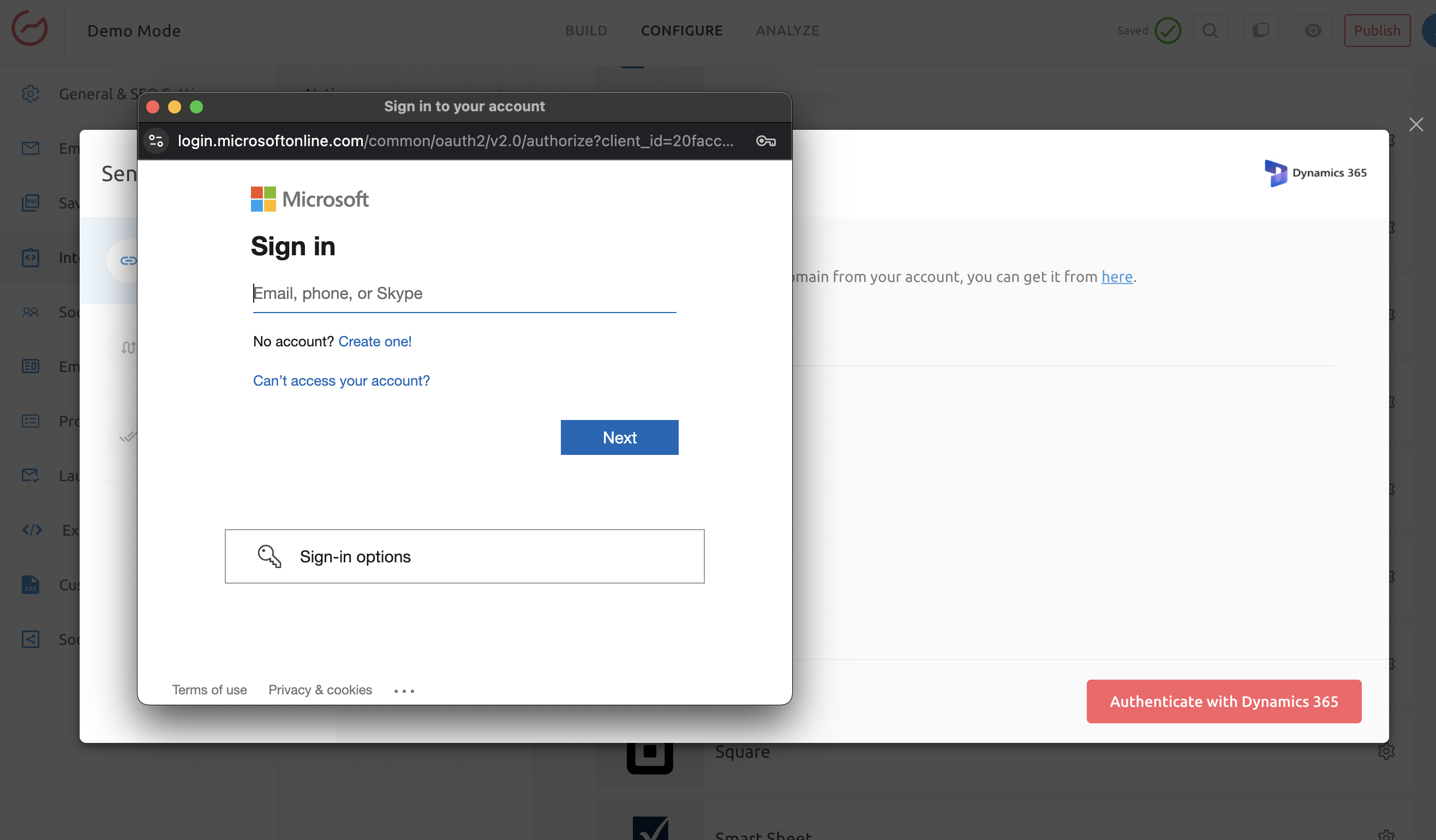
Task: Open General & SEO Settings gear icon
Action: (x=31, y=93)
